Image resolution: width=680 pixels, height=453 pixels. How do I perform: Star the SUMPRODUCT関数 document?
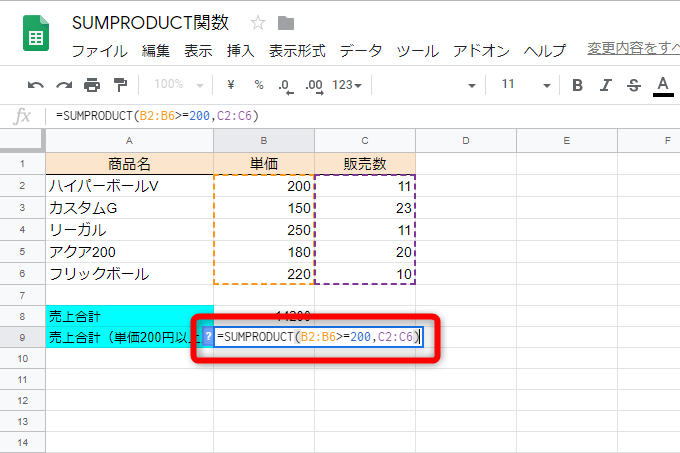258,23
